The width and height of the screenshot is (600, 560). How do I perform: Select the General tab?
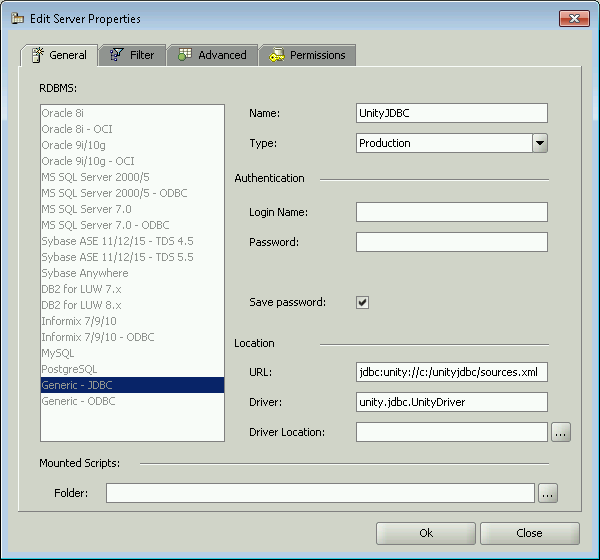tap(59, 55)
